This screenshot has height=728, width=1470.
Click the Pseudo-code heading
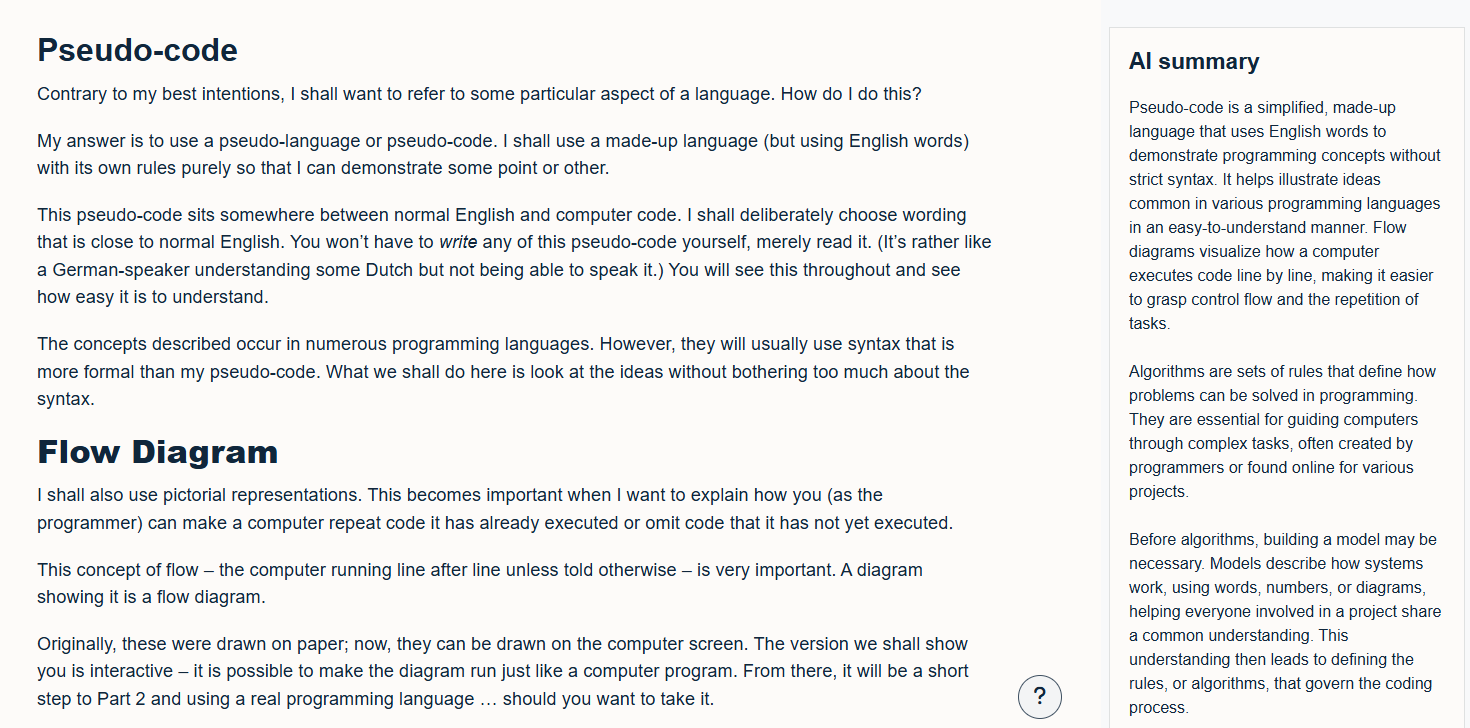[137, 50]
